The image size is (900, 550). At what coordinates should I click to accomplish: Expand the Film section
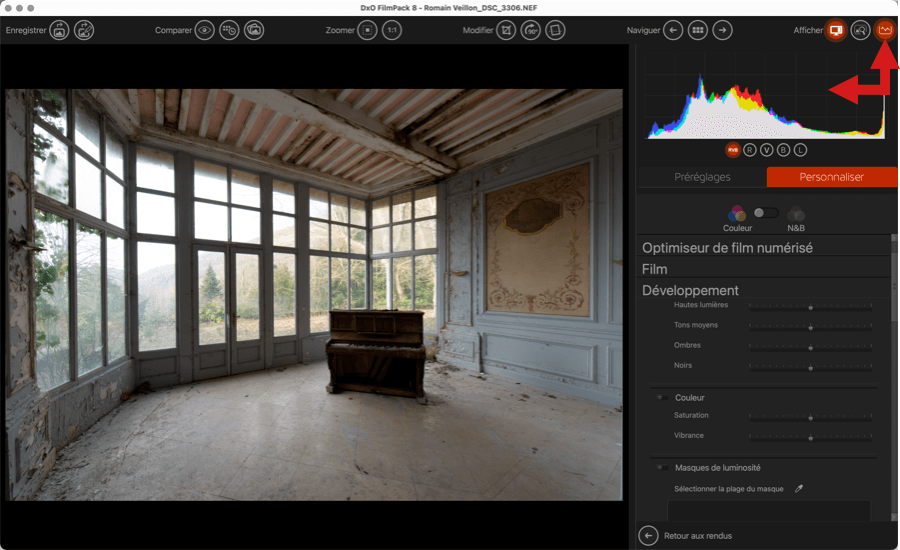[x=655, y=269]
